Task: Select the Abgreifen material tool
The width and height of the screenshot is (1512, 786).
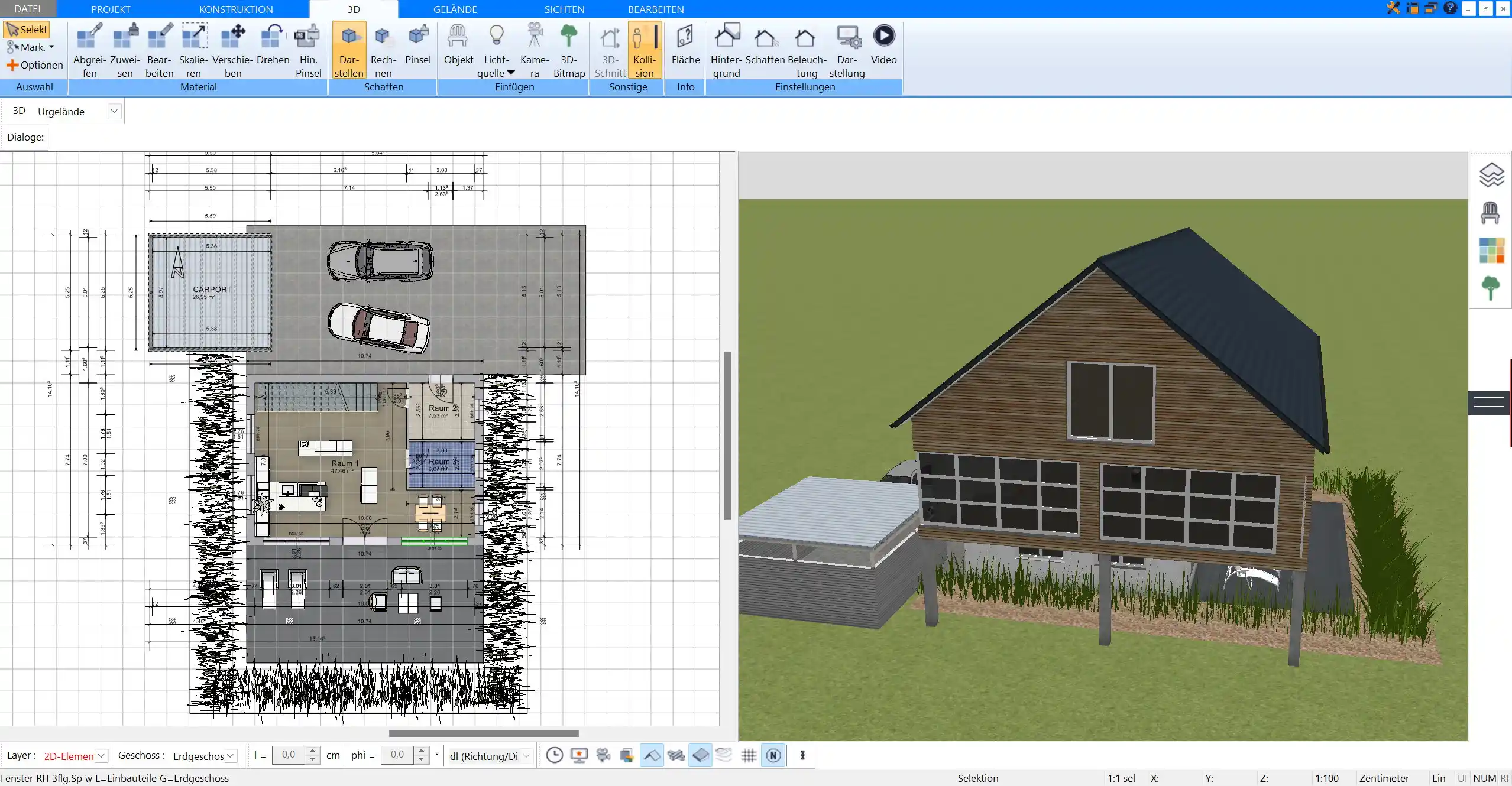Action: tap(89, 51)
